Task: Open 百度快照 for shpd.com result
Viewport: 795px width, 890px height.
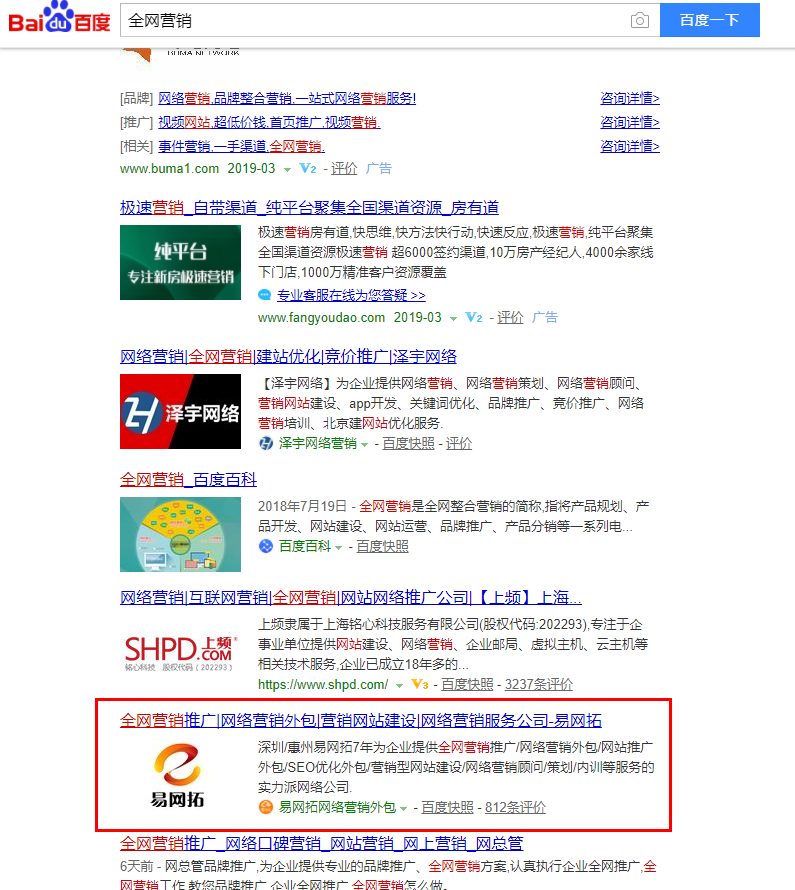Action: coord(468,685)
